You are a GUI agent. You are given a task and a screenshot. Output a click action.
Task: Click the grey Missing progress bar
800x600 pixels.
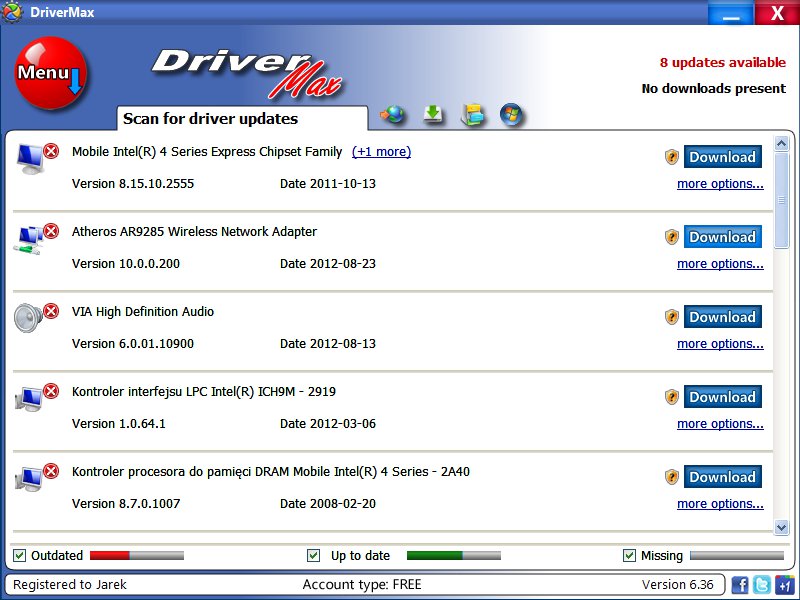pyautogui.click(x=737, y=556)
